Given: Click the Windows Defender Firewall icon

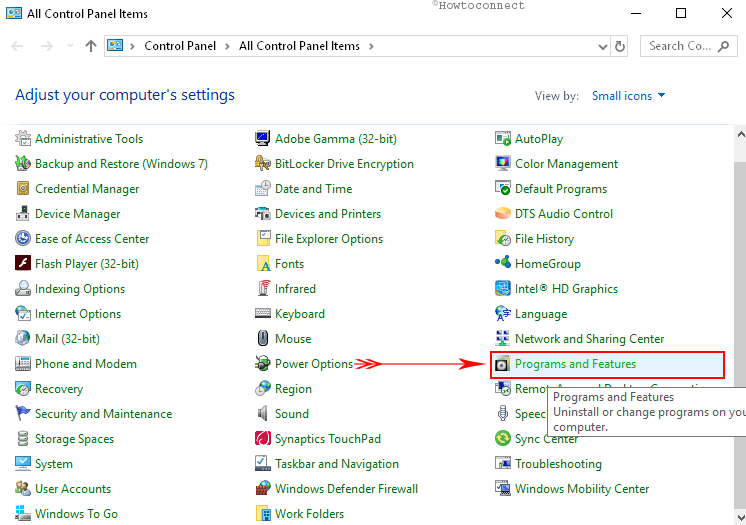Looking at the screenshot, I should 263,488.
